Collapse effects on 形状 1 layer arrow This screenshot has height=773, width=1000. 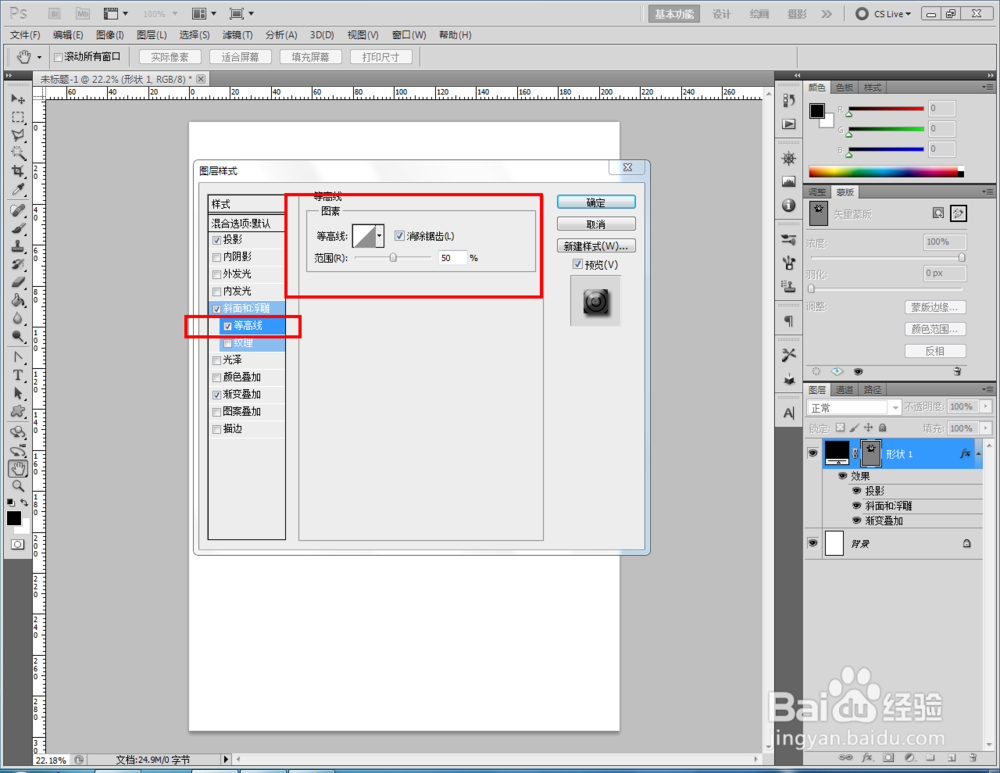point(978,453)
